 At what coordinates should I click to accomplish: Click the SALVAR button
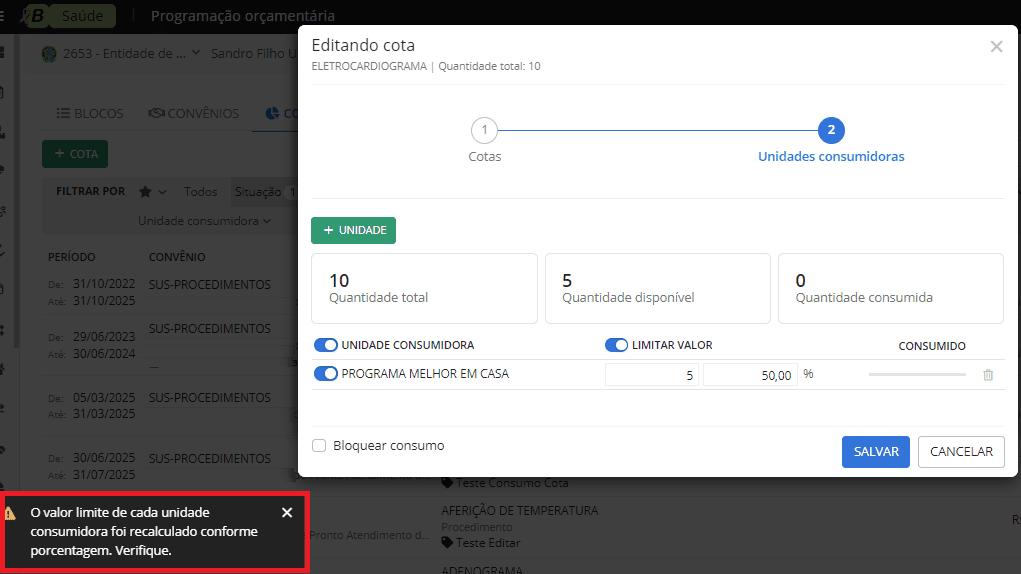pyautogui.click(x=875, y=452)
